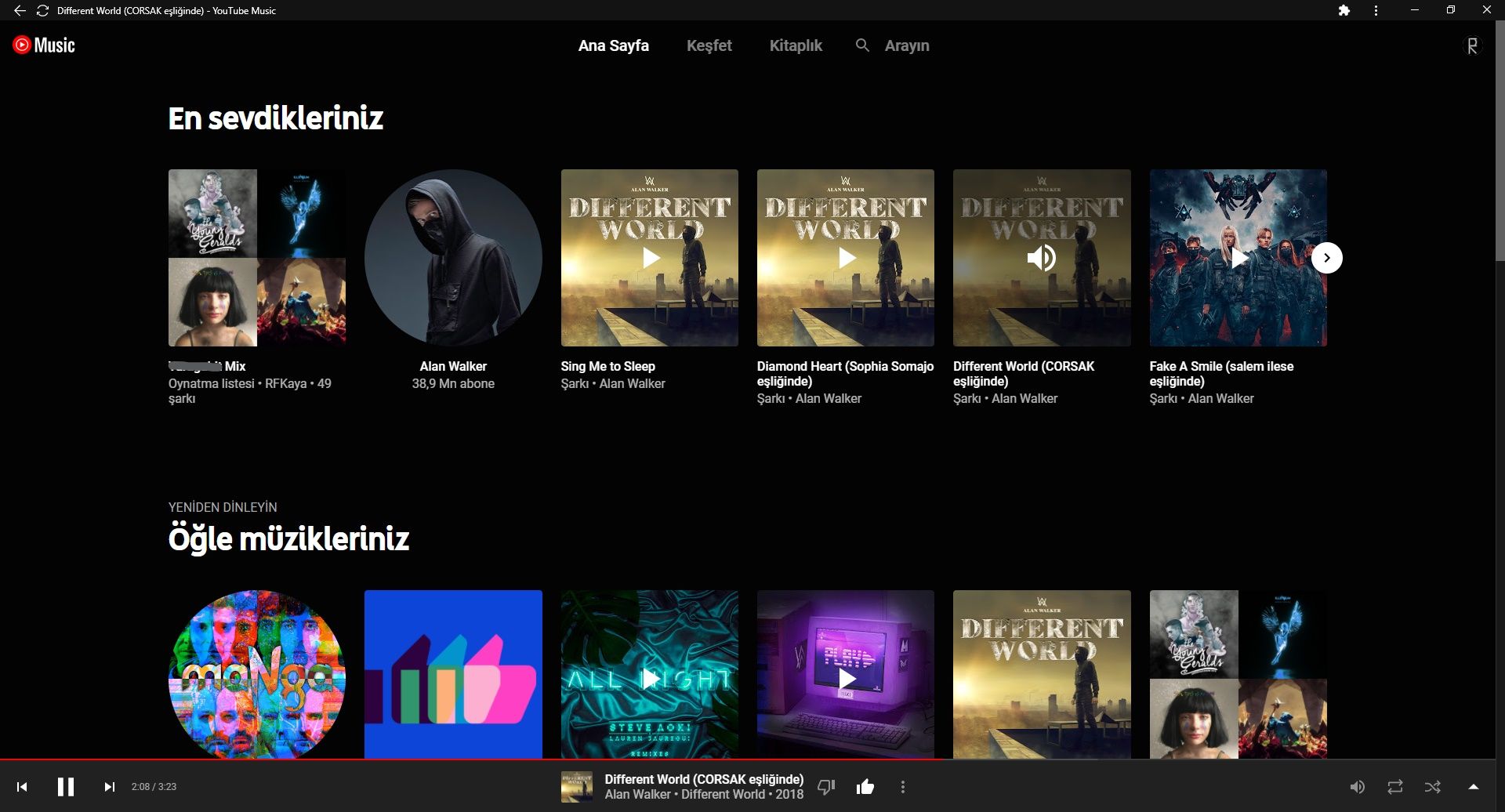Skip to the previous track
The width and height of the screenshot is (1505, 812).
22,787
